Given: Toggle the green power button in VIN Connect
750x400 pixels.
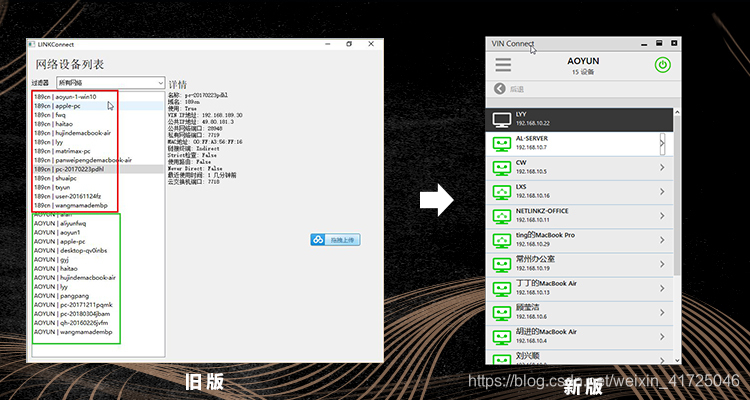Looking at the screenshot, I should [662, 65].
